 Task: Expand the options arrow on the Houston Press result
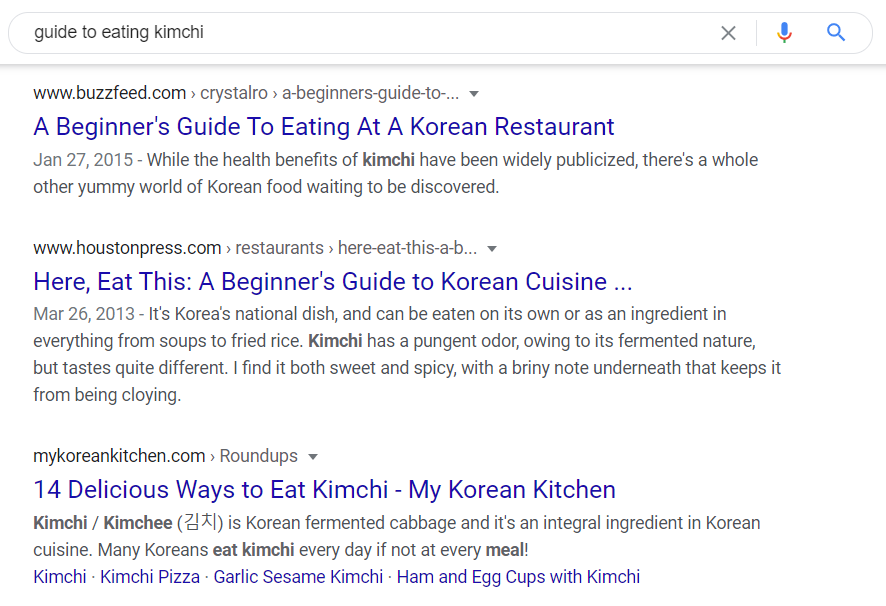pos(492,248)
